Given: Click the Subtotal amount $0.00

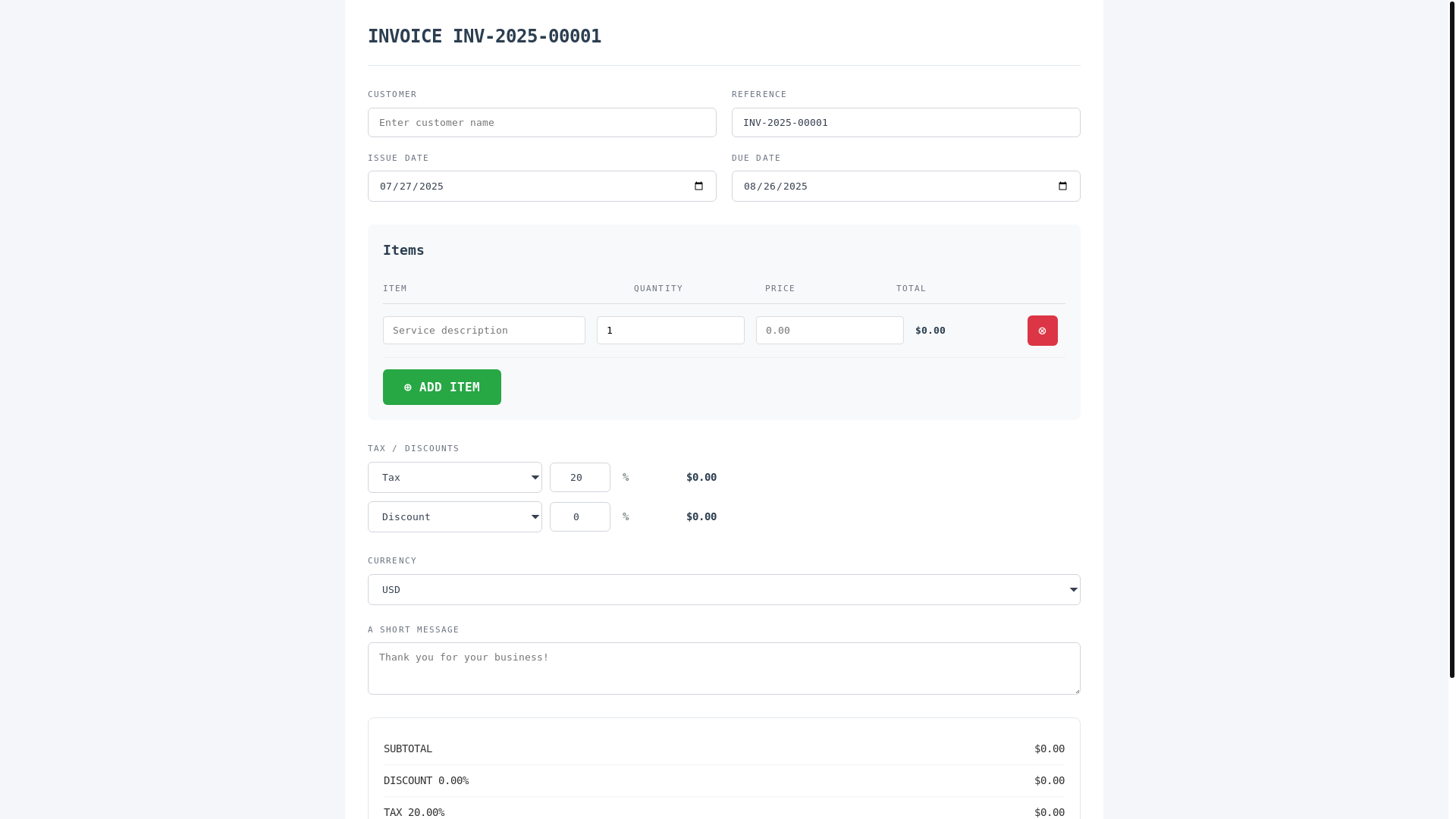Looking at the screenshot, I should pos(1050,749).
